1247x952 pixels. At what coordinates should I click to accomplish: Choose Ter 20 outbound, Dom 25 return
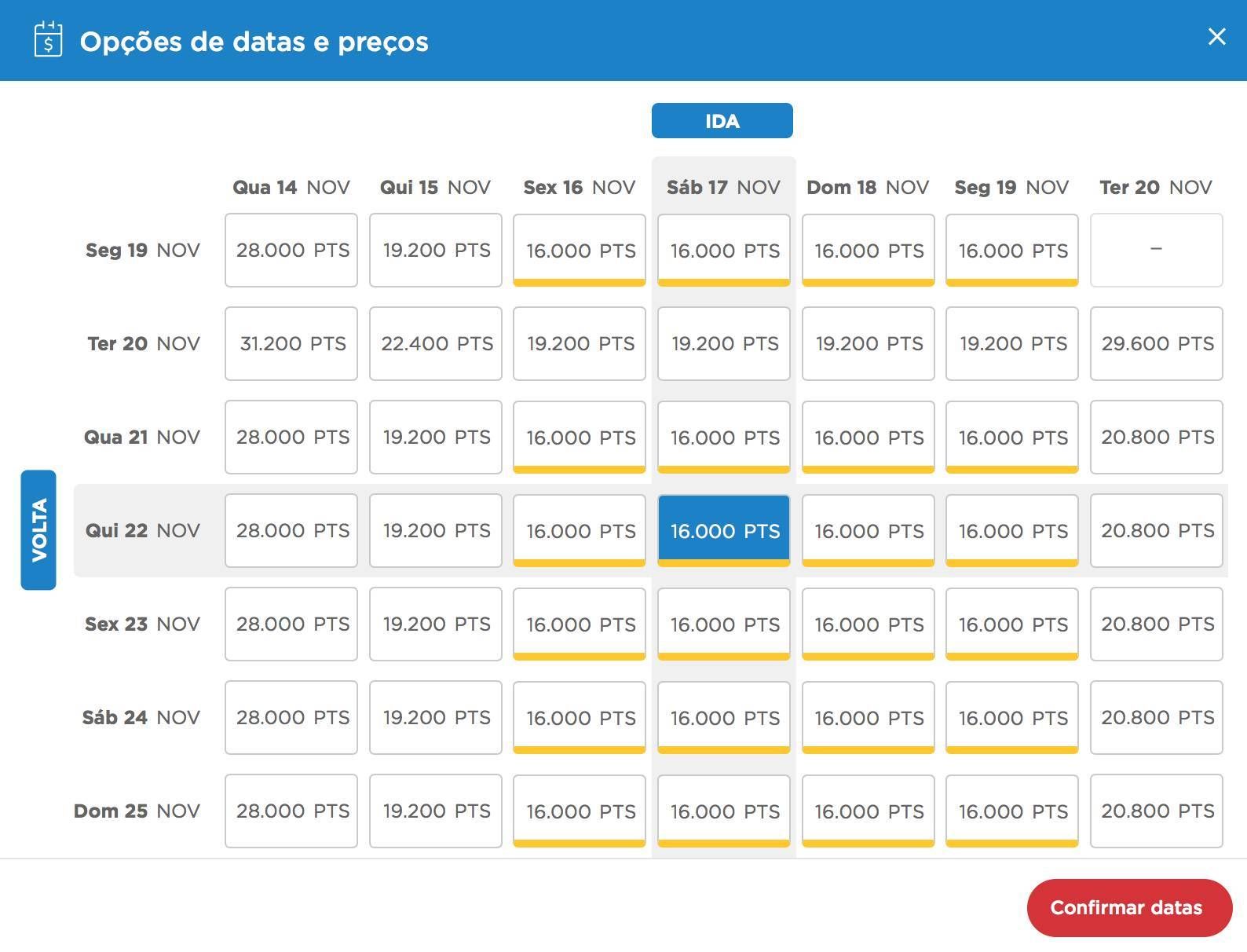coord(1157,811)
